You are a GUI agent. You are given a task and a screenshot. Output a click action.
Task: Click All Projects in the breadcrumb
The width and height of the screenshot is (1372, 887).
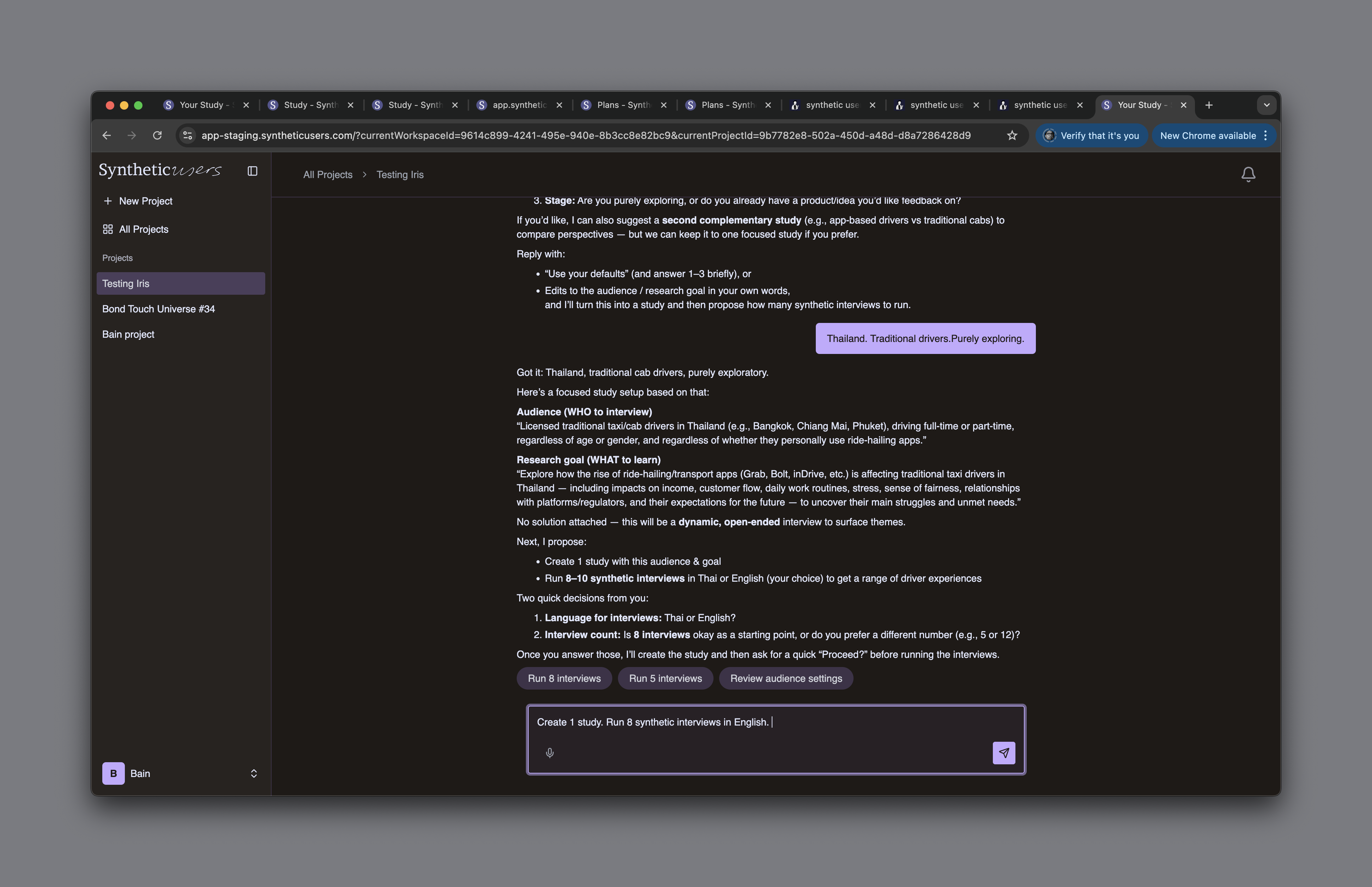point(327,175)
